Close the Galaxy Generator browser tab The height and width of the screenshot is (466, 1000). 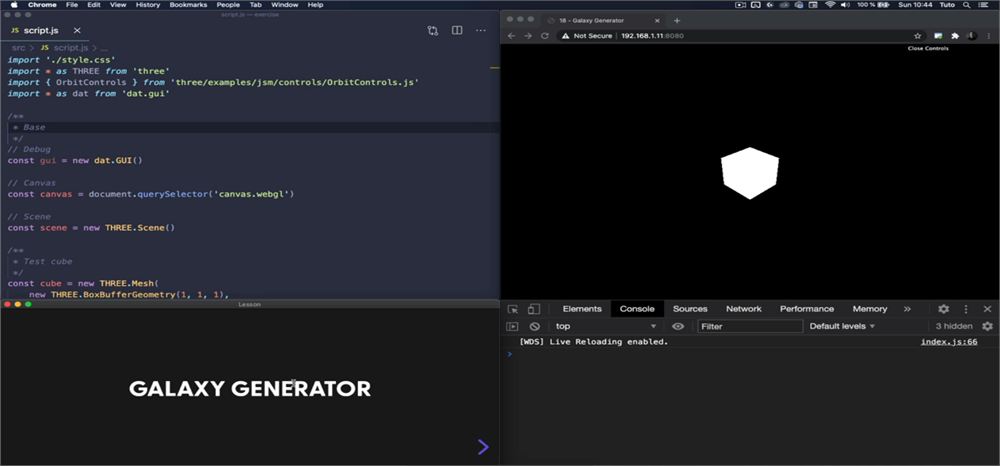(656, 20)
